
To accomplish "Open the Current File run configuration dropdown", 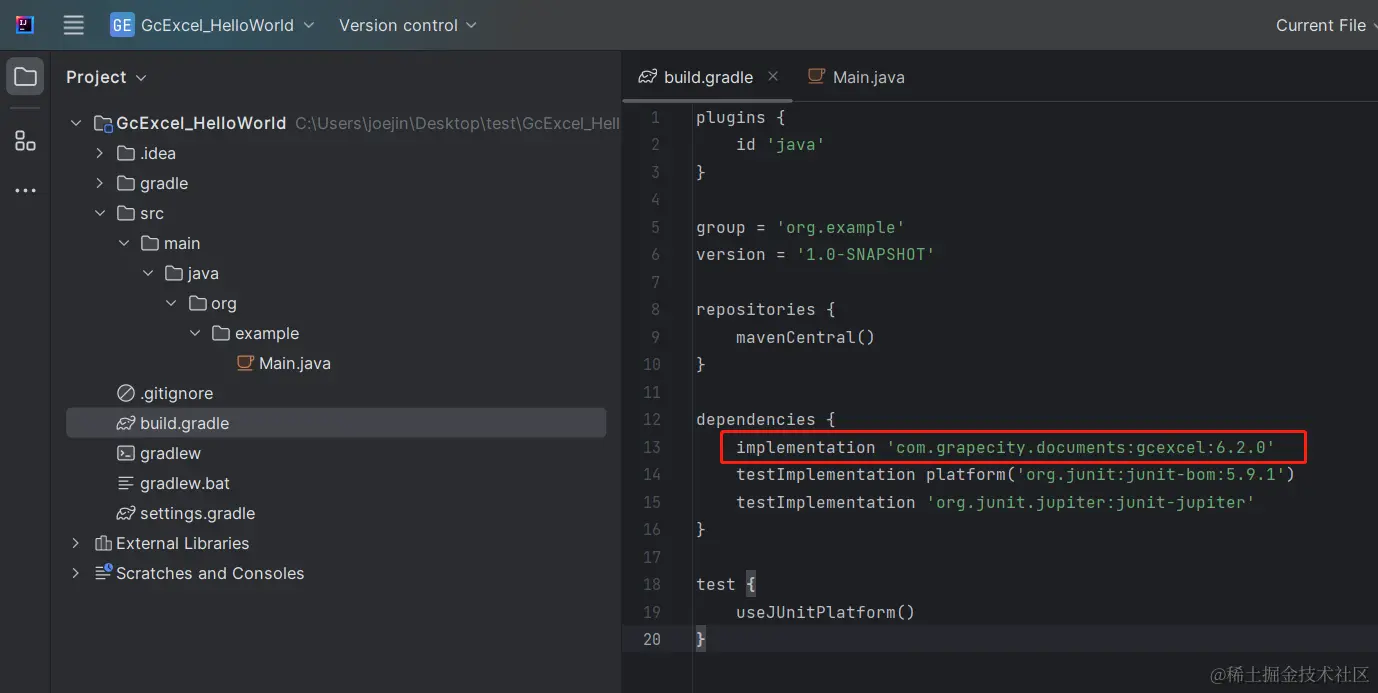I will click(x=1327, y=25).
